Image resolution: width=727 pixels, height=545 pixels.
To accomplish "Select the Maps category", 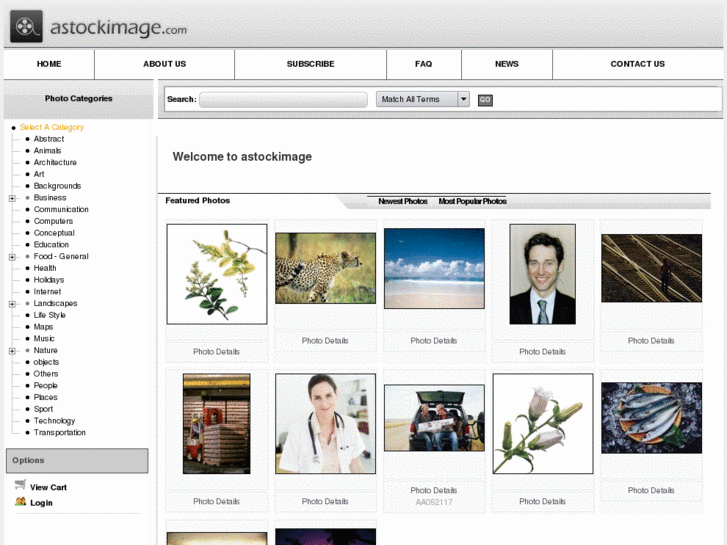I will (x=43, y=327).
